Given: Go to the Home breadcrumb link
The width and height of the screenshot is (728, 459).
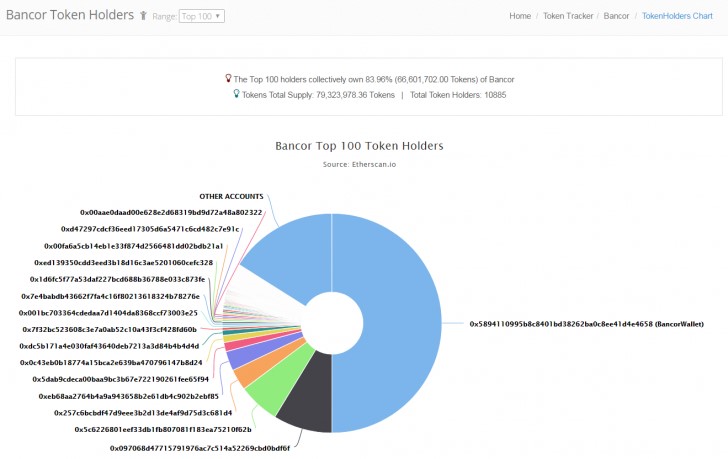Looking at the screenshot, I should coord(520,16).
